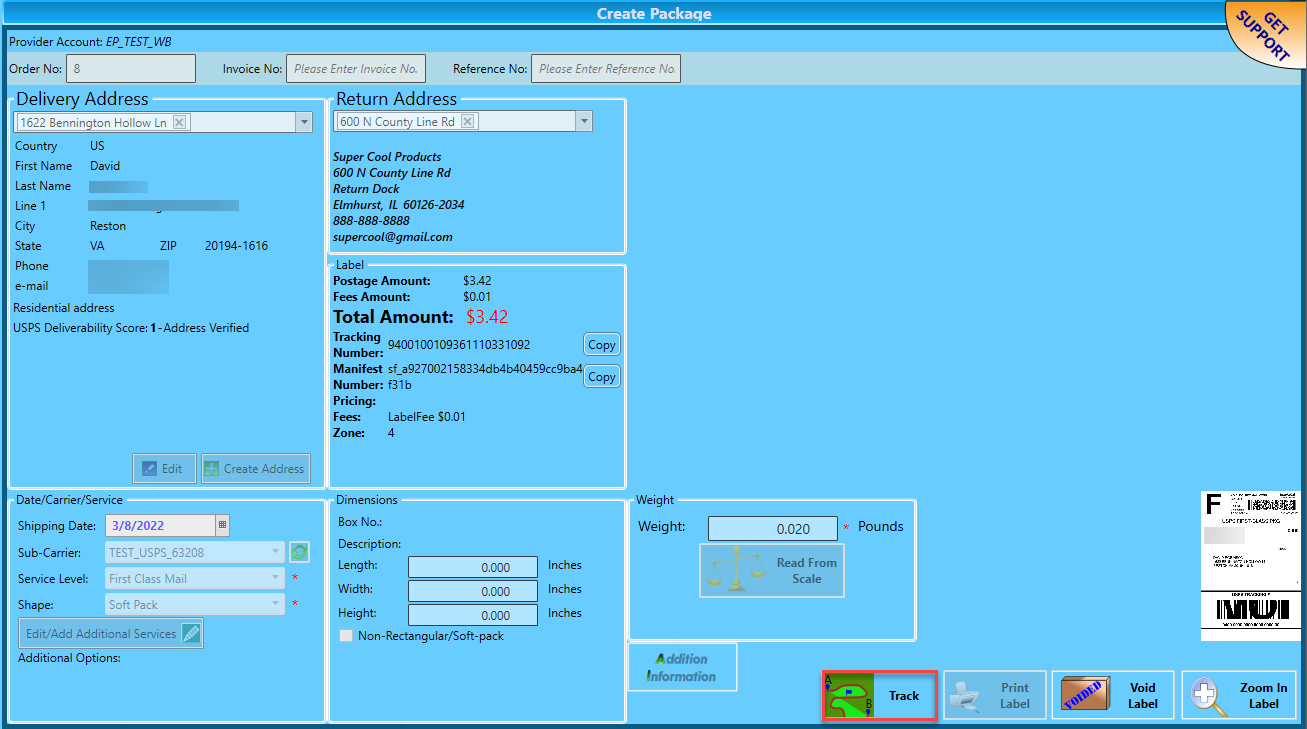The image size is (1307, 729).
Task: Open Edit/Add Additional Services
Action: (111, 633)
